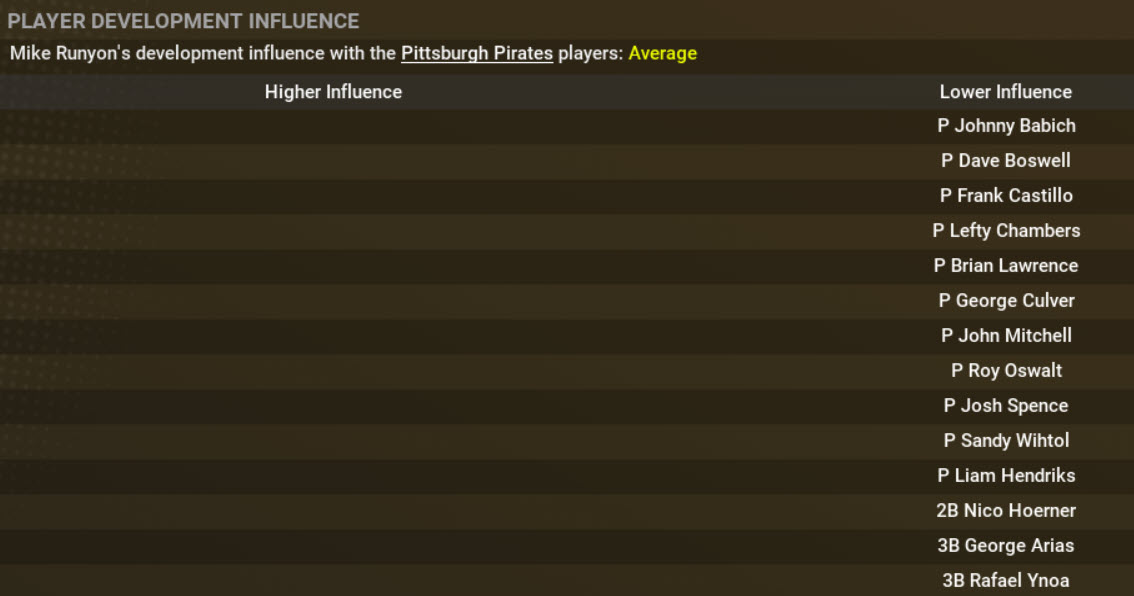Screen dimensions: 1134x596
Task: Click on pitcher Brian Lawrence
Action: coord(1006,266)
